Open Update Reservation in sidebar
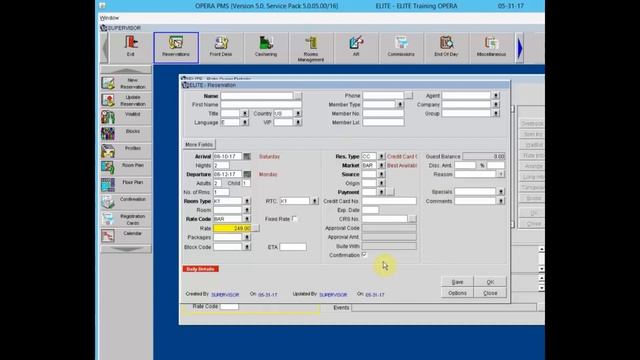Screen dimensions: 640x360 126,100
